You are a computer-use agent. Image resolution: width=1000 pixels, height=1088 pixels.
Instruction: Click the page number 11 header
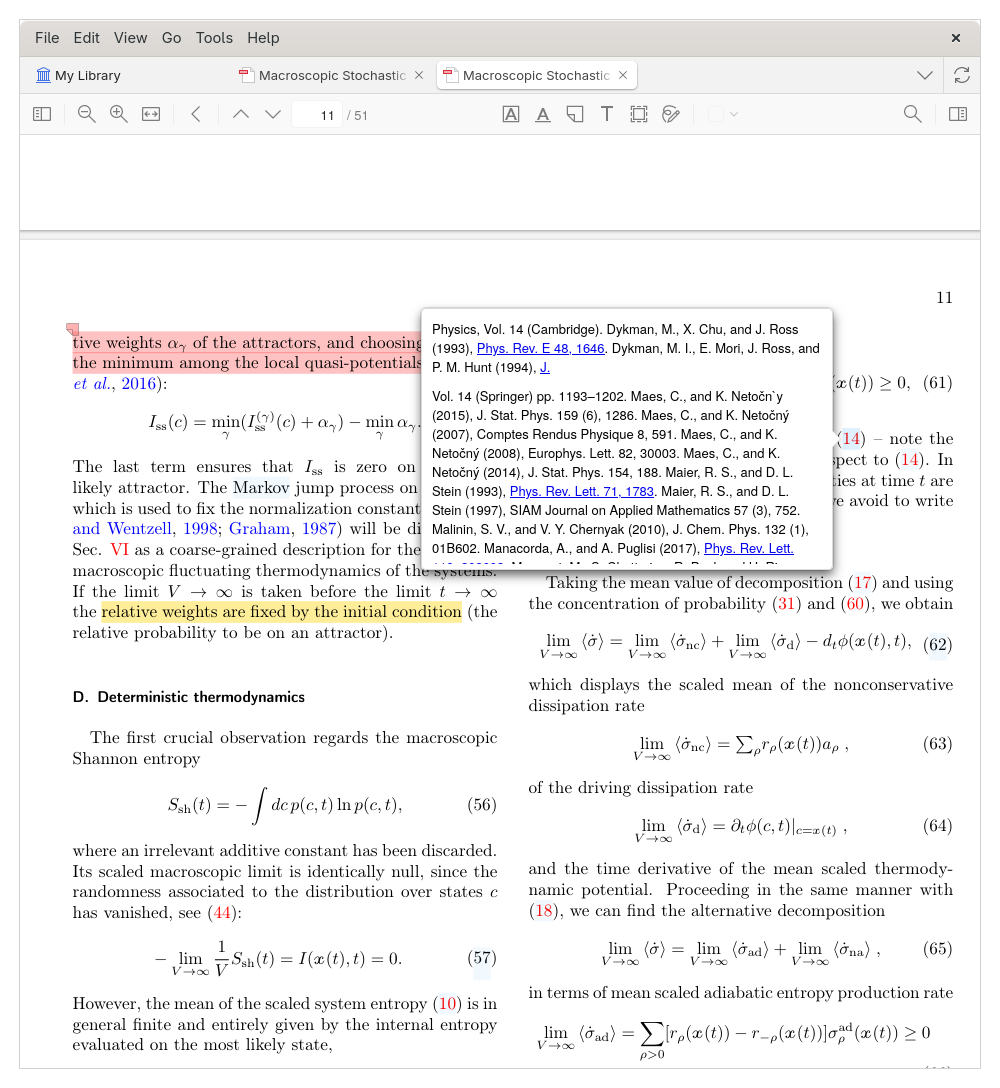click(944, 298)
